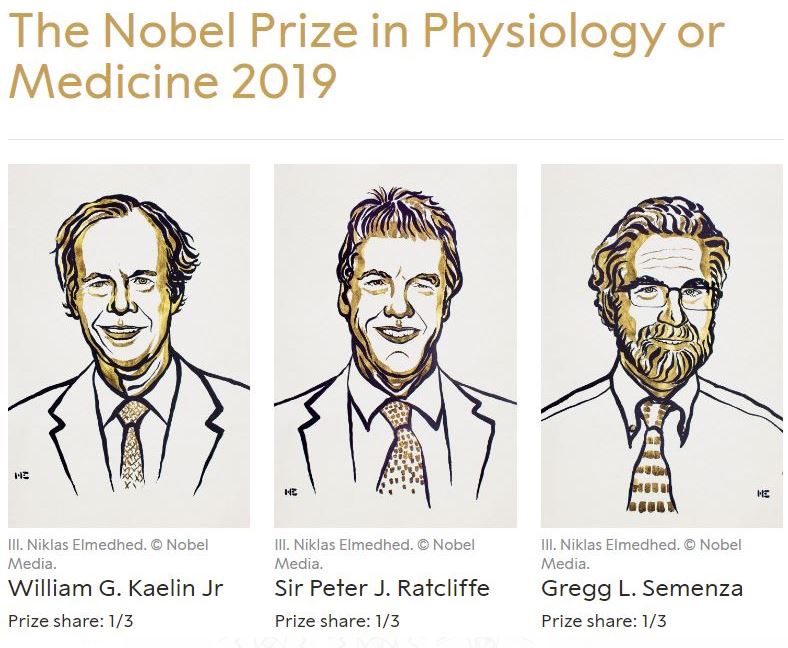Open Sir Peter J. Ratcliffe's portrait illustration
This screenshot has height=648, width=788.
[395, 345]
